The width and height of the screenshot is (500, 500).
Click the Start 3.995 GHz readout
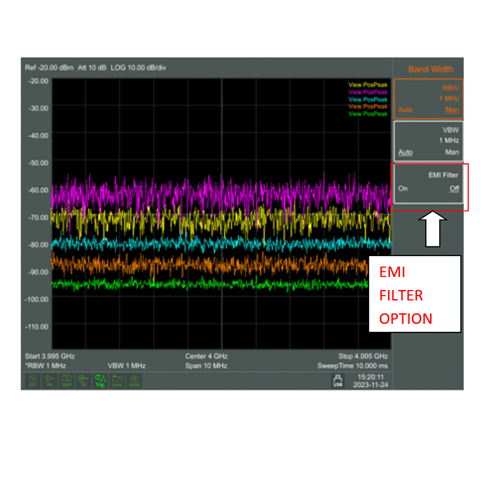[x=50, y=356]
